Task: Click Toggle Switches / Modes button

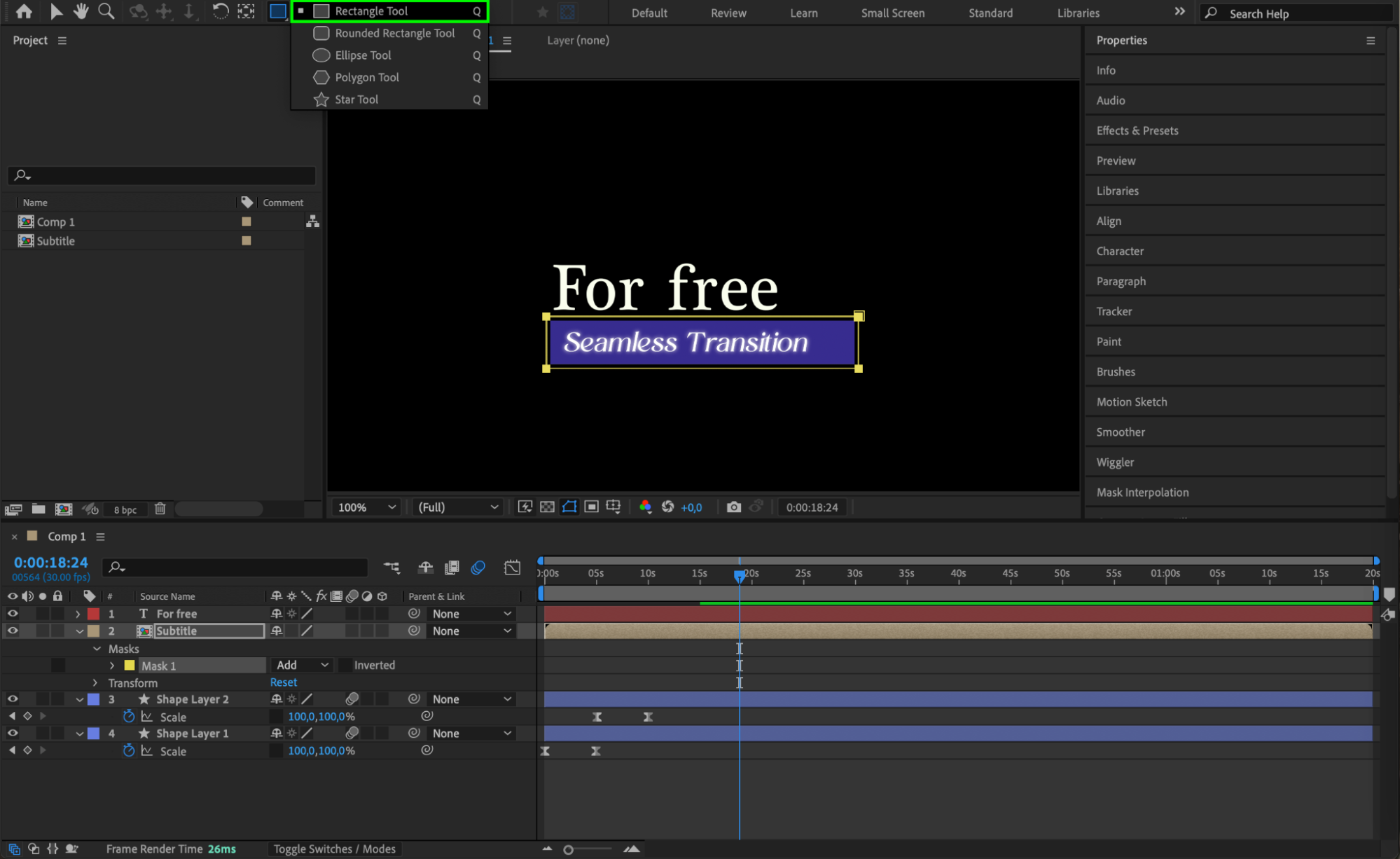Action: click(334, 848)
